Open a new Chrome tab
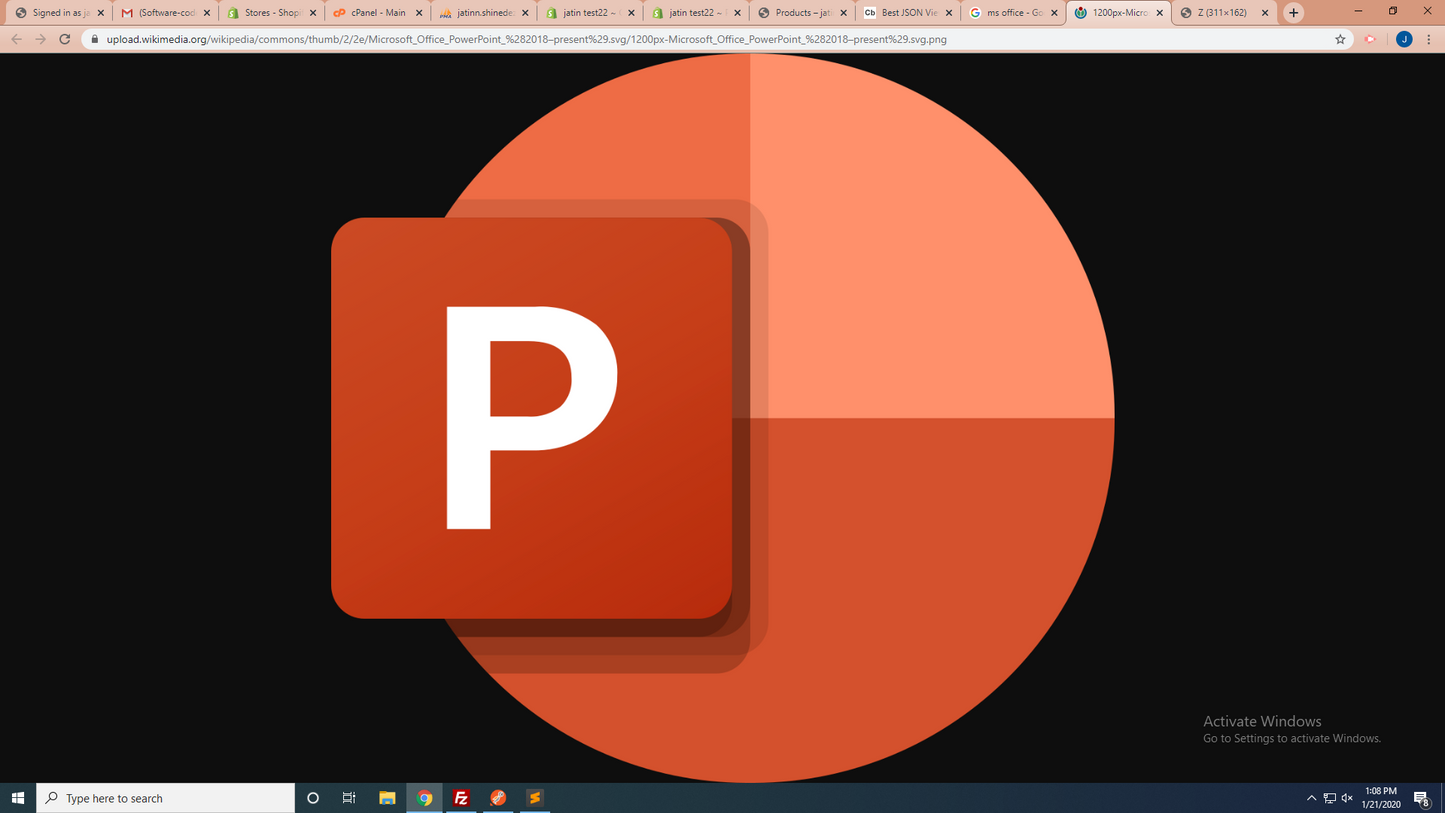Viewport: 1445px width, 813px height. click(1294, 13)
